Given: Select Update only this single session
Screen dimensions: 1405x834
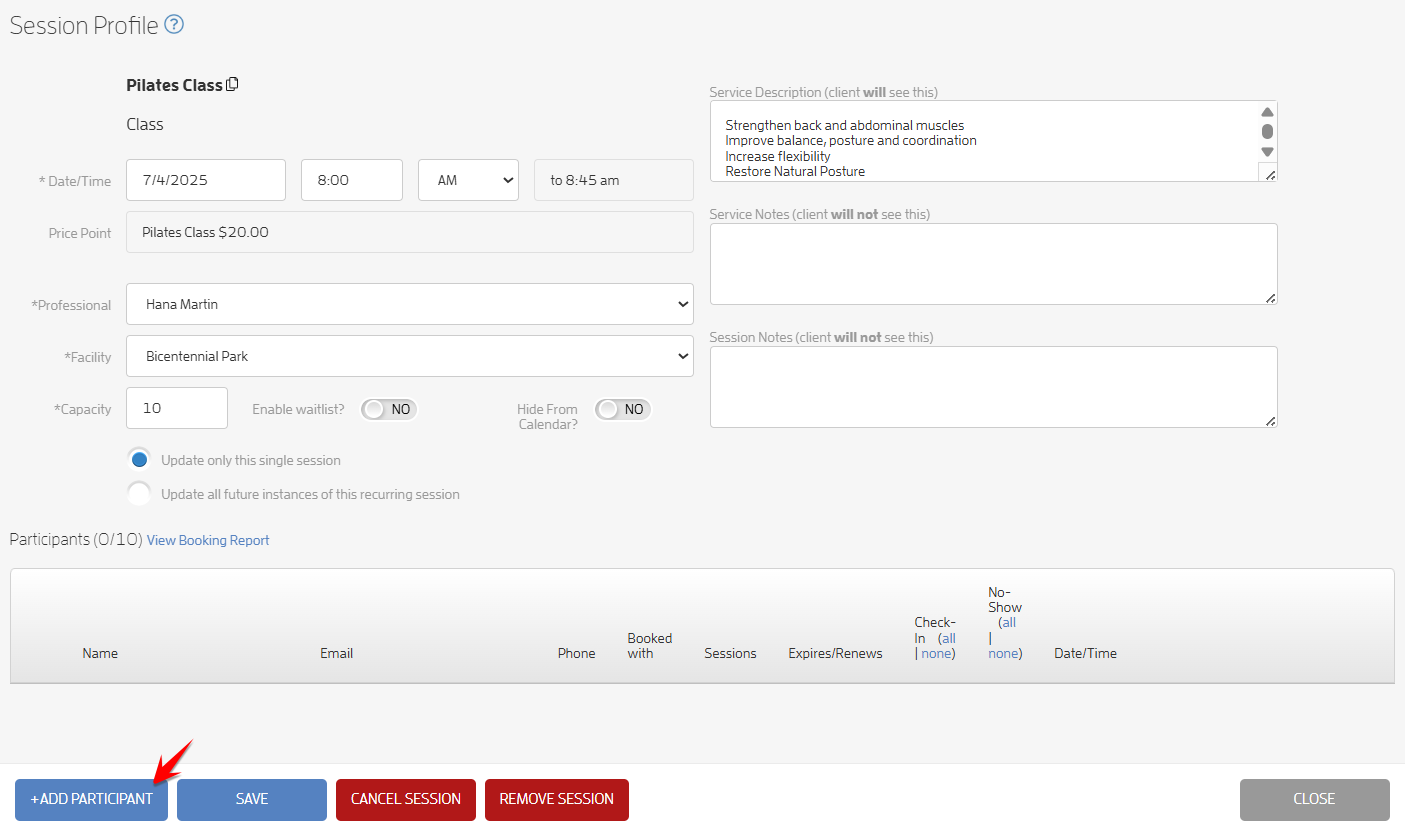Looking at the screenshot, I should [140, 460].
